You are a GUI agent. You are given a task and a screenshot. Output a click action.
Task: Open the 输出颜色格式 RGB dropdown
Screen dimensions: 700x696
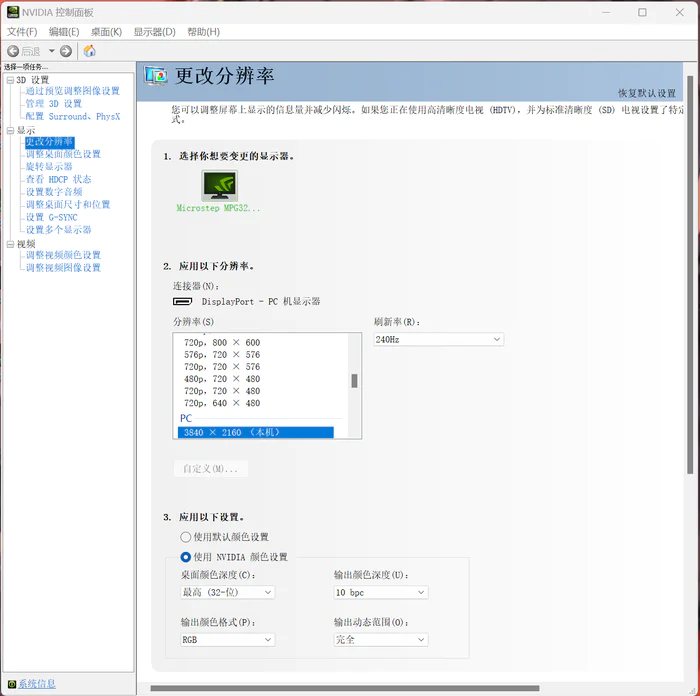point(228,640)
